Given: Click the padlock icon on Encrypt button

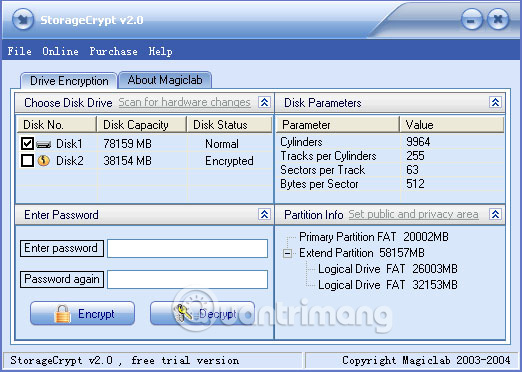Looking at the screenshot, I should point(62,314).
